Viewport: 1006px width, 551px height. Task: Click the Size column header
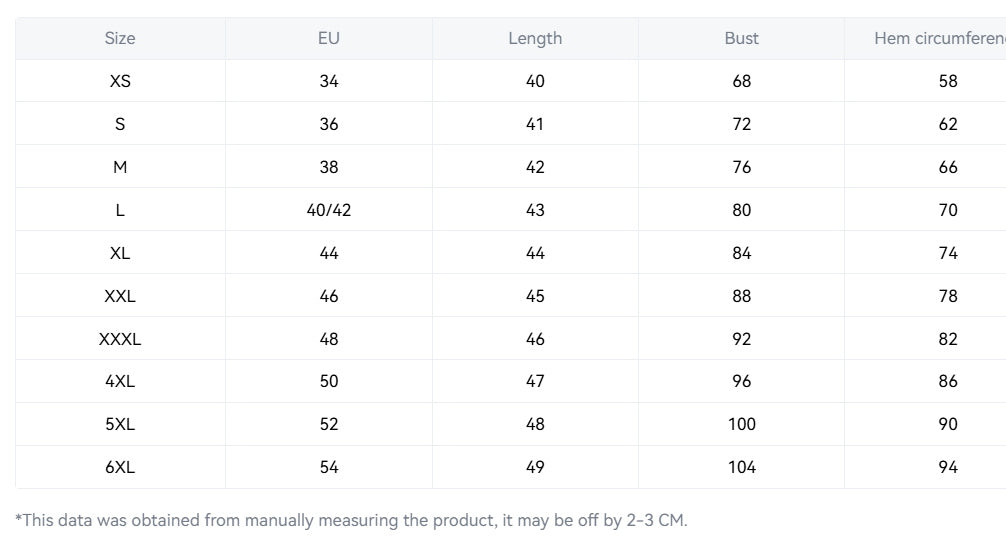(120, 38)
